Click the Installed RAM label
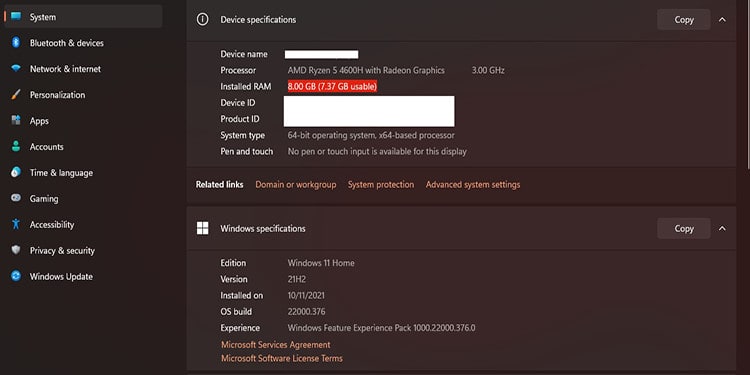 245,87
